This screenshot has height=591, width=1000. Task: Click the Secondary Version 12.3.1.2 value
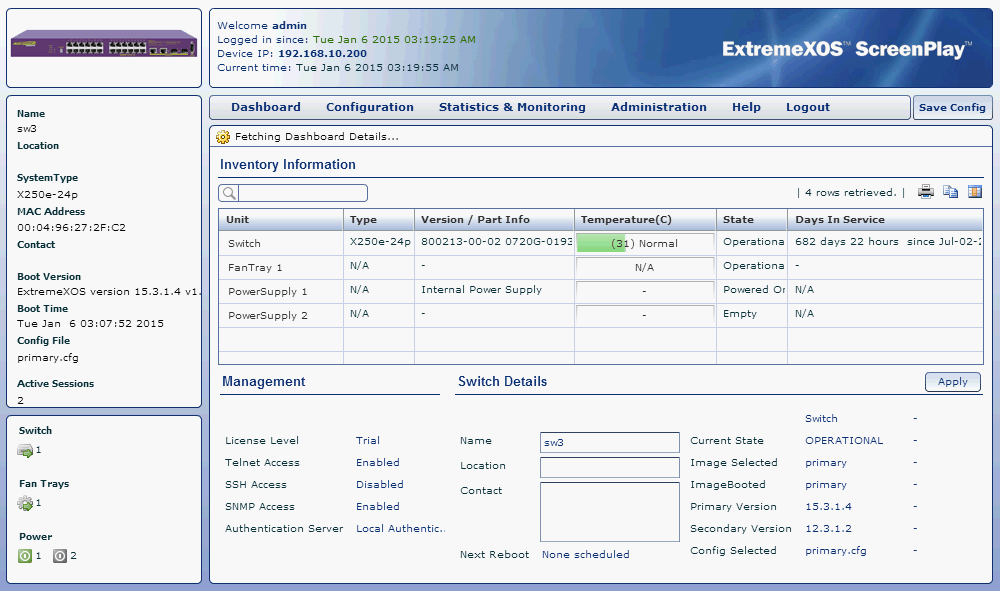[828, 529]
